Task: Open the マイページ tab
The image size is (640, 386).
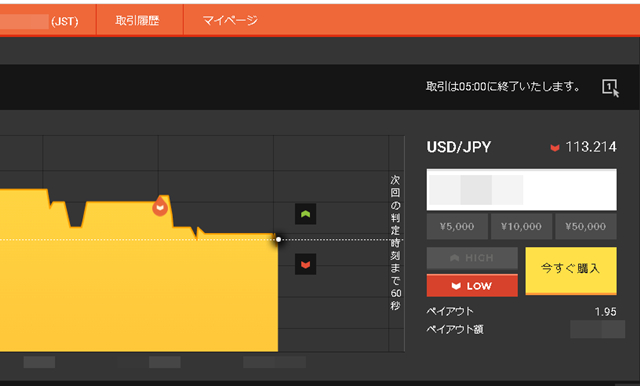Action: [230, 20]
